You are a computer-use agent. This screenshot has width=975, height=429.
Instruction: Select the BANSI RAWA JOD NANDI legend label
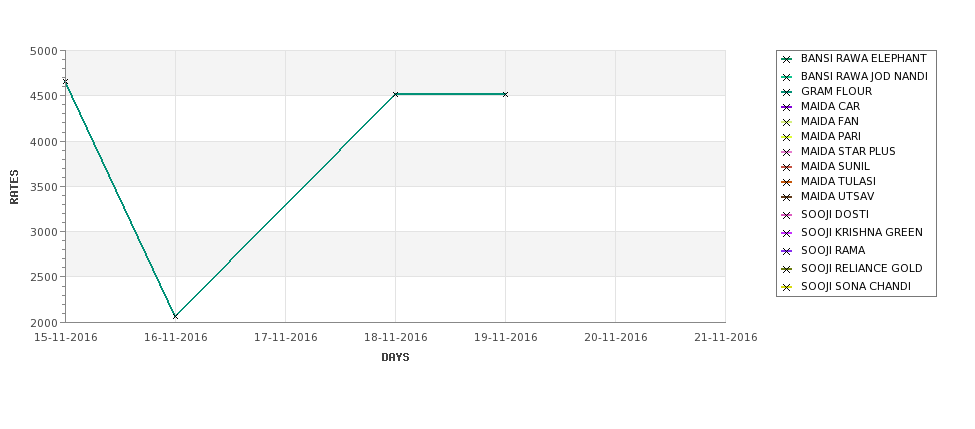pos(864,76)
